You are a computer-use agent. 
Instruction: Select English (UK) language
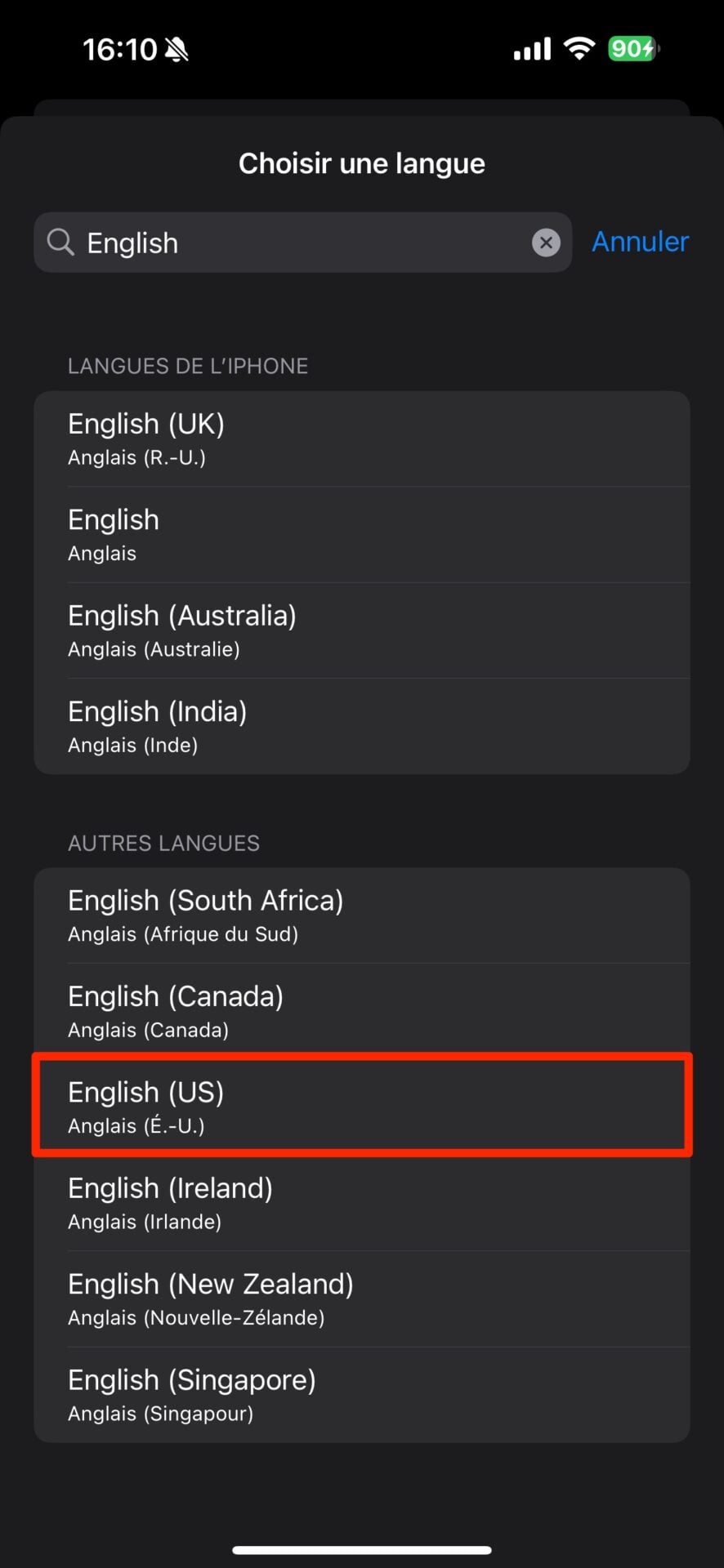[x=362, y=439]
